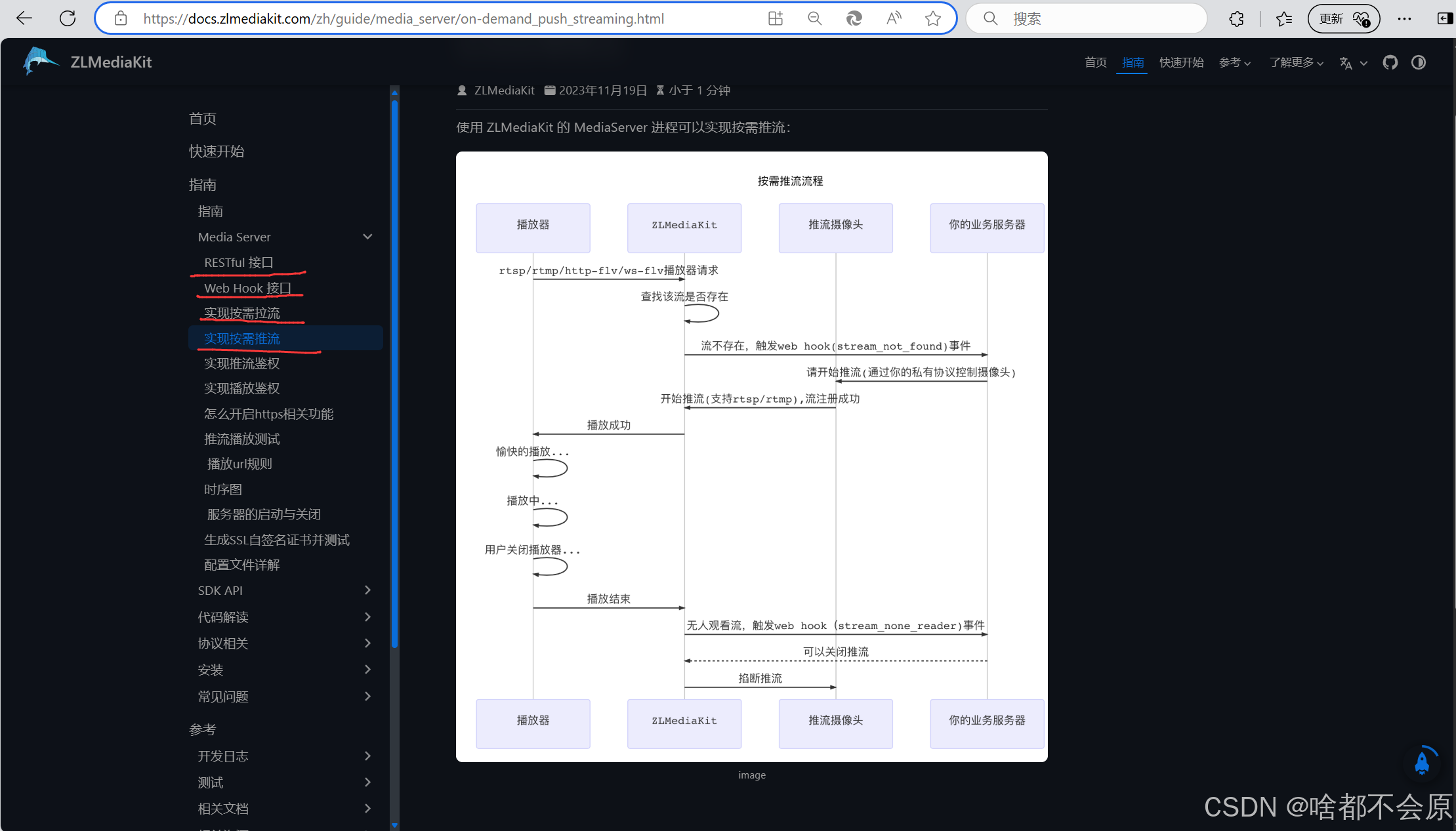Toggle the dark/light theme switch
The width and height of the screenshot is (1456, 831).
(1418, 62)
